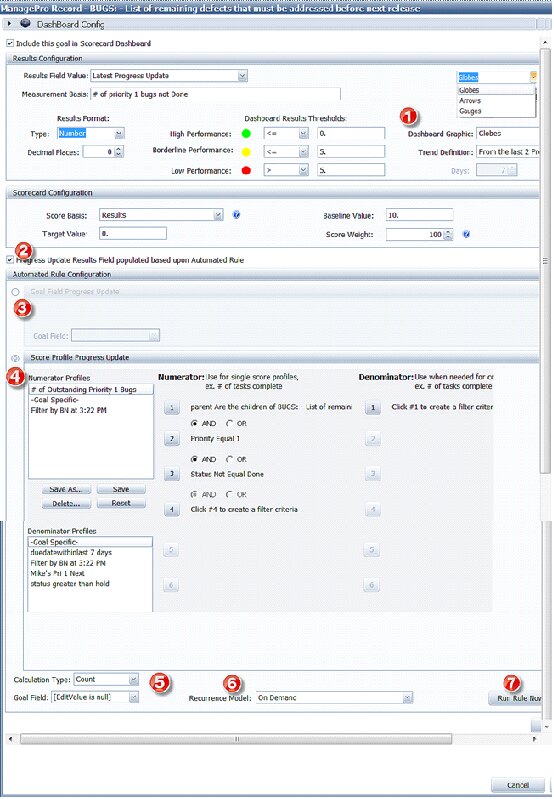Open the Results Field Value dropdown
Viewport: 554px width, 799px height.
(243, 76)
